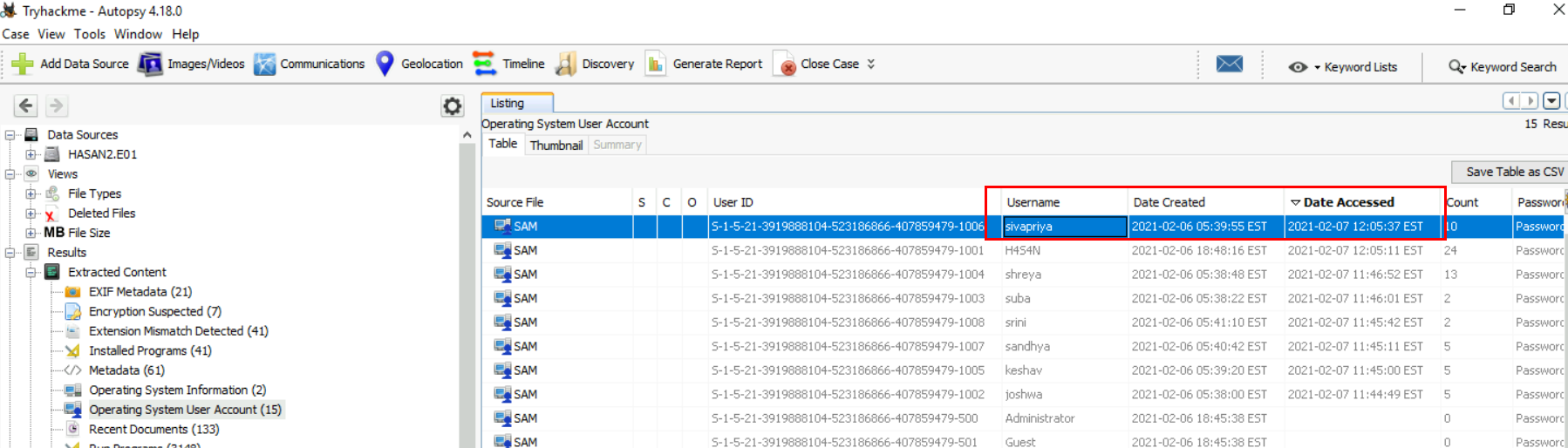Open the Tools menu
1568x448 pixels.
(x=89, y=34)
